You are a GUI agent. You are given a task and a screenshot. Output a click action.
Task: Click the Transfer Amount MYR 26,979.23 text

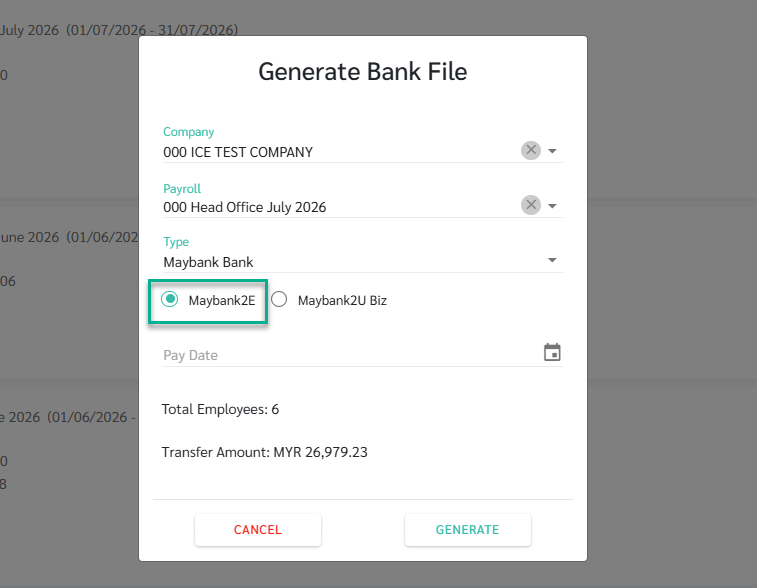pyautogui.click(x=265, y=452)
